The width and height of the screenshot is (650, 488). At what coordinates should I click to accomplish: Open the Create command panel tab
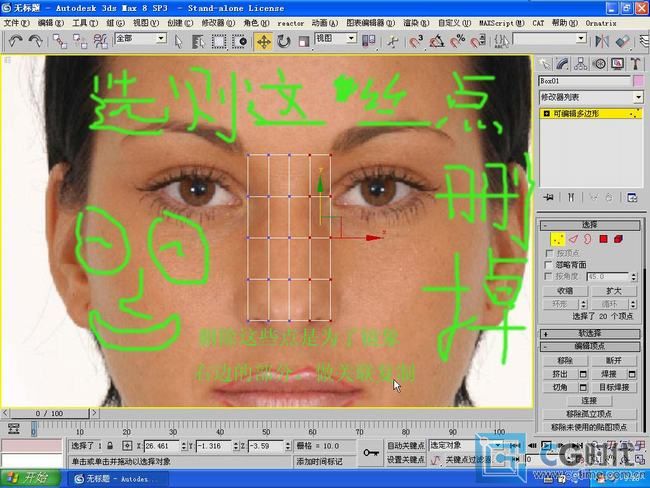point(544,64)
